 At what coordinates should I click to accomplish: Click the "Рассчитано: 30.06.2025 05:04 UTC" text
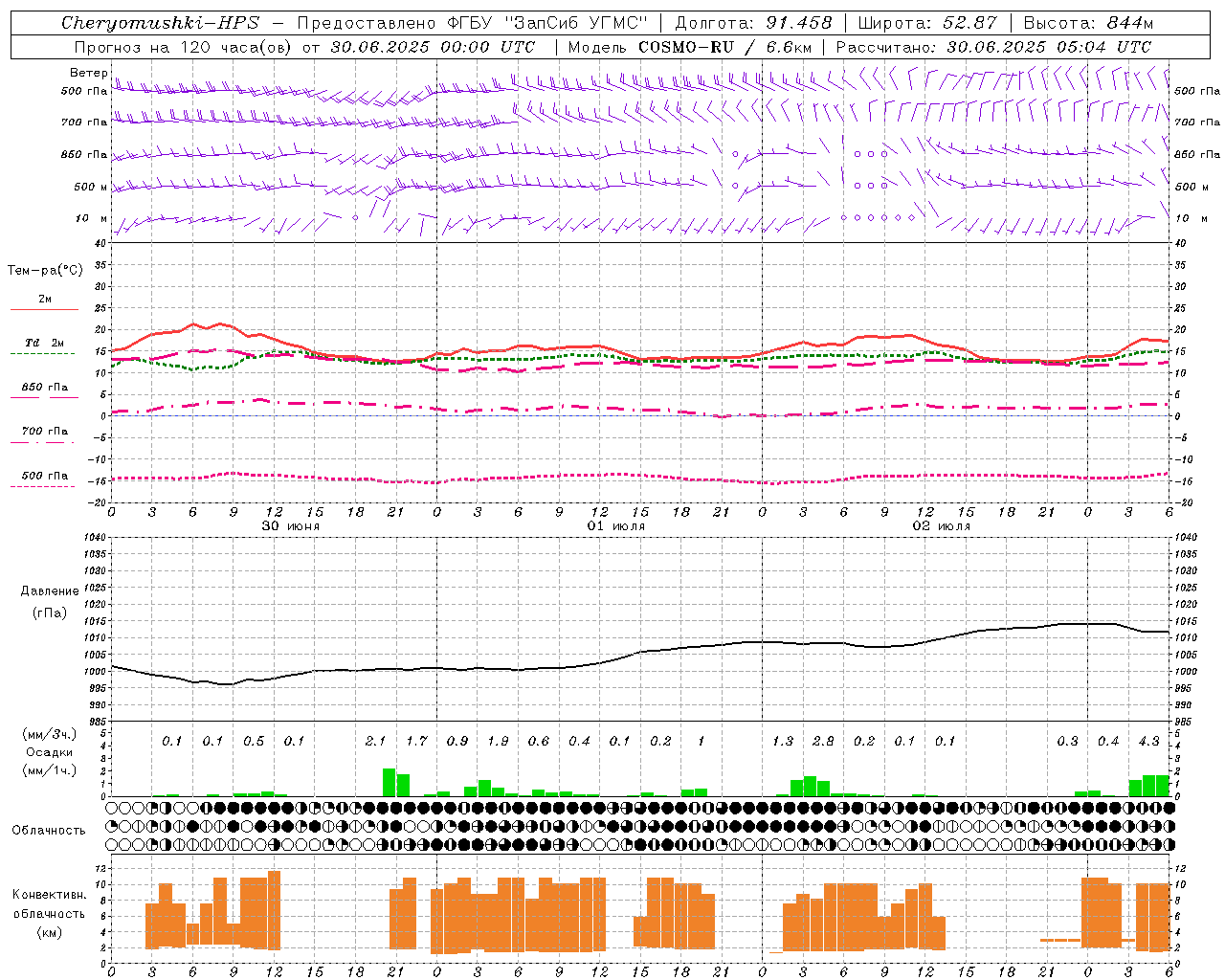993,47
